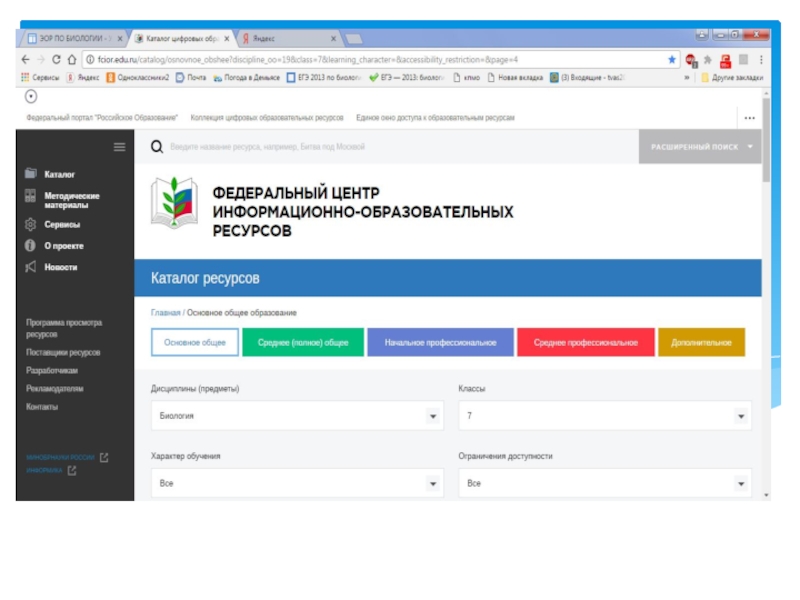Switch to the ЗОР ПО БИОЛОГИИ tab
The height and width of the screenshot is (600, 800).
click(x=74, y=38)
